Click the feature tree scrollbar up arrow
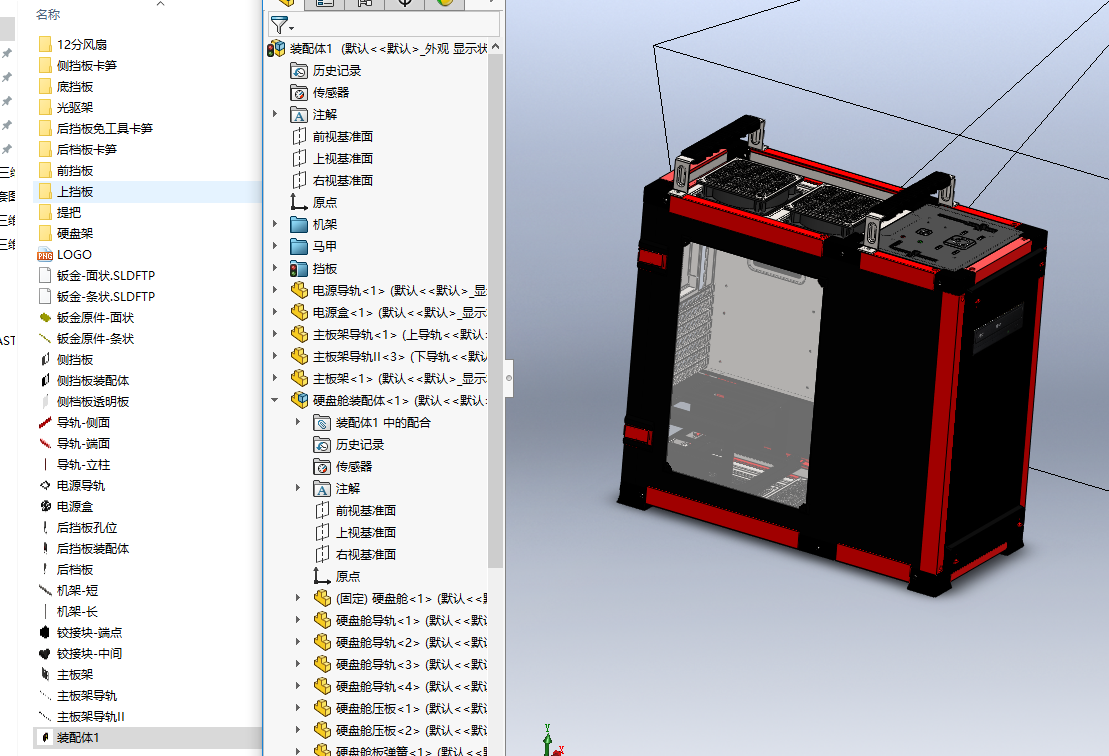Viewport: 1109px width, 756px height. [x=496, y=47]
